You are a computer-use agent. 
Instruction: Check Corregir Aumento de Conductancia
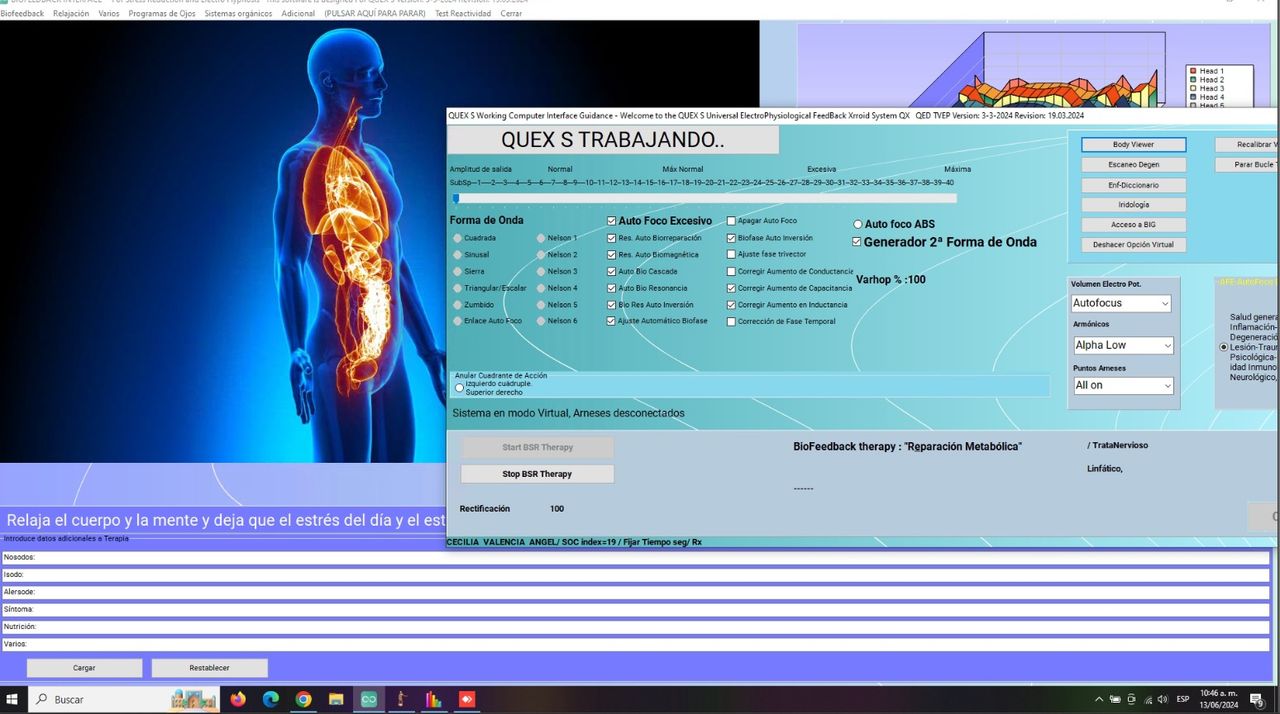(731, 271)
